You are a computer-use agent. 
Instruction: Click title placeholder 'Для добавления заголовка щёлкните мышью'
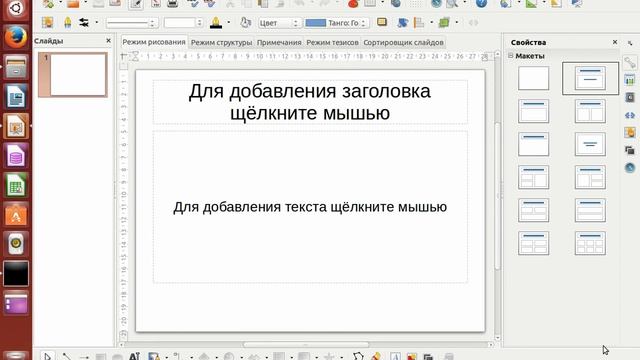[310, 102]
